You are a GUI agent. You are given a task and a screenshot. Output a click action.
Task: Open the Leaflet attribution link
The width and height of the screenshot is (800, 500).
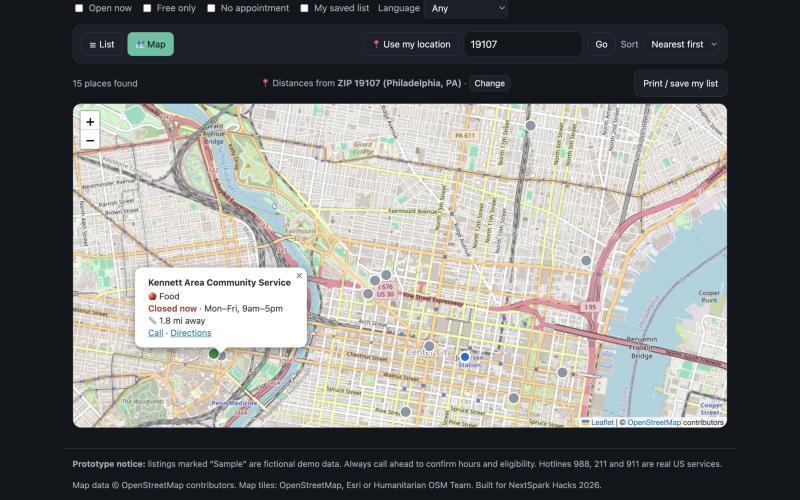click(598, 422)
